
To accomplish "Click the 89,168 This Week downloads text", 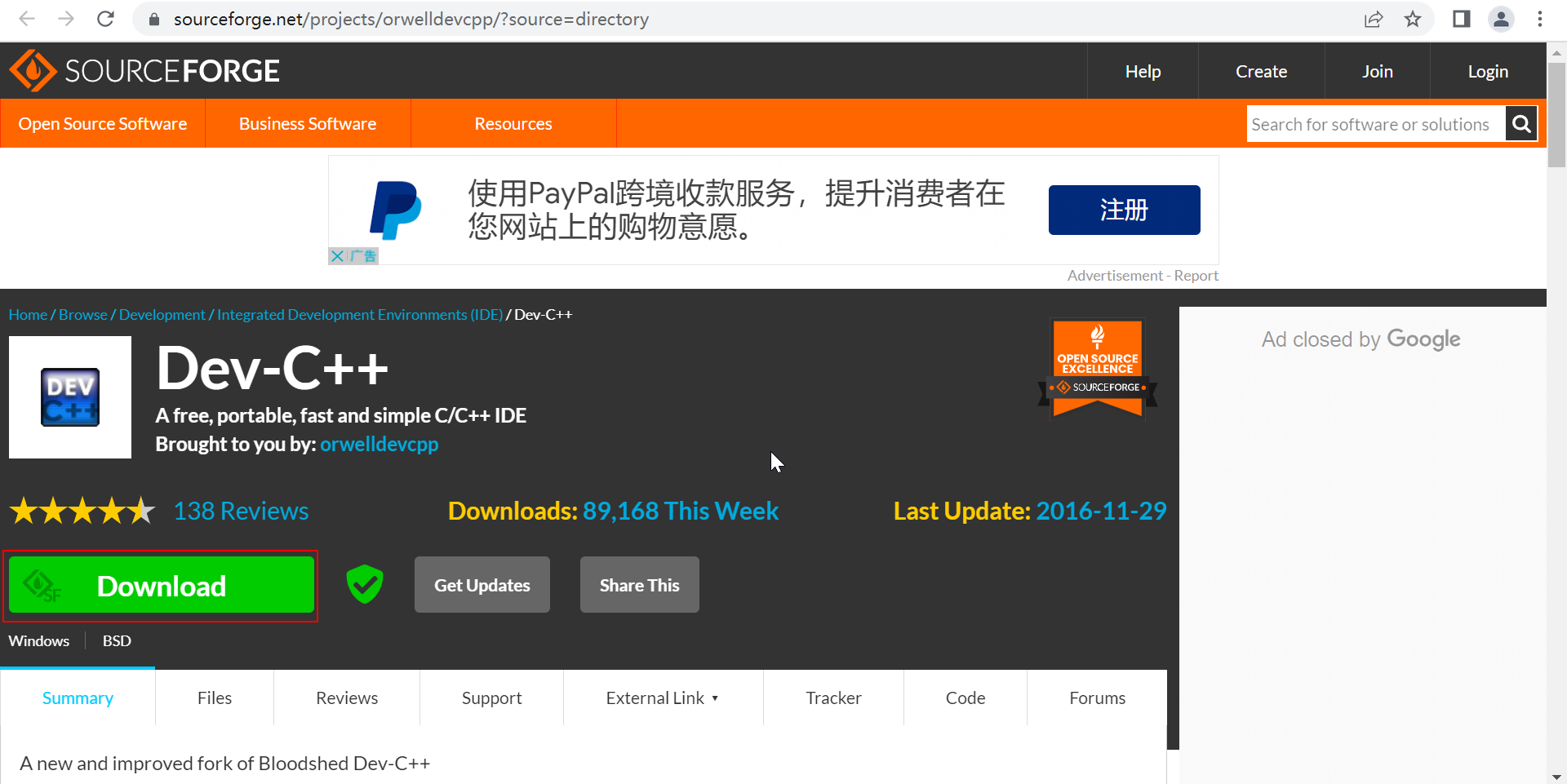I will tap(681, 511).
